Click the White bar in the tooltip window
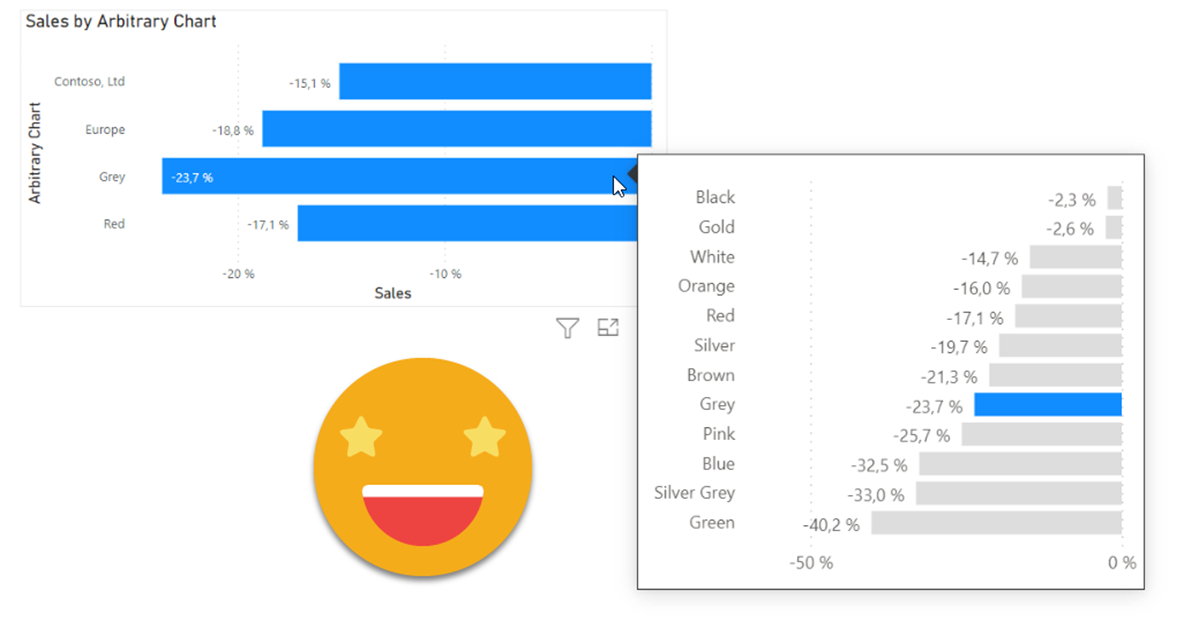The image size is (1200, 628). (1075, 257)
